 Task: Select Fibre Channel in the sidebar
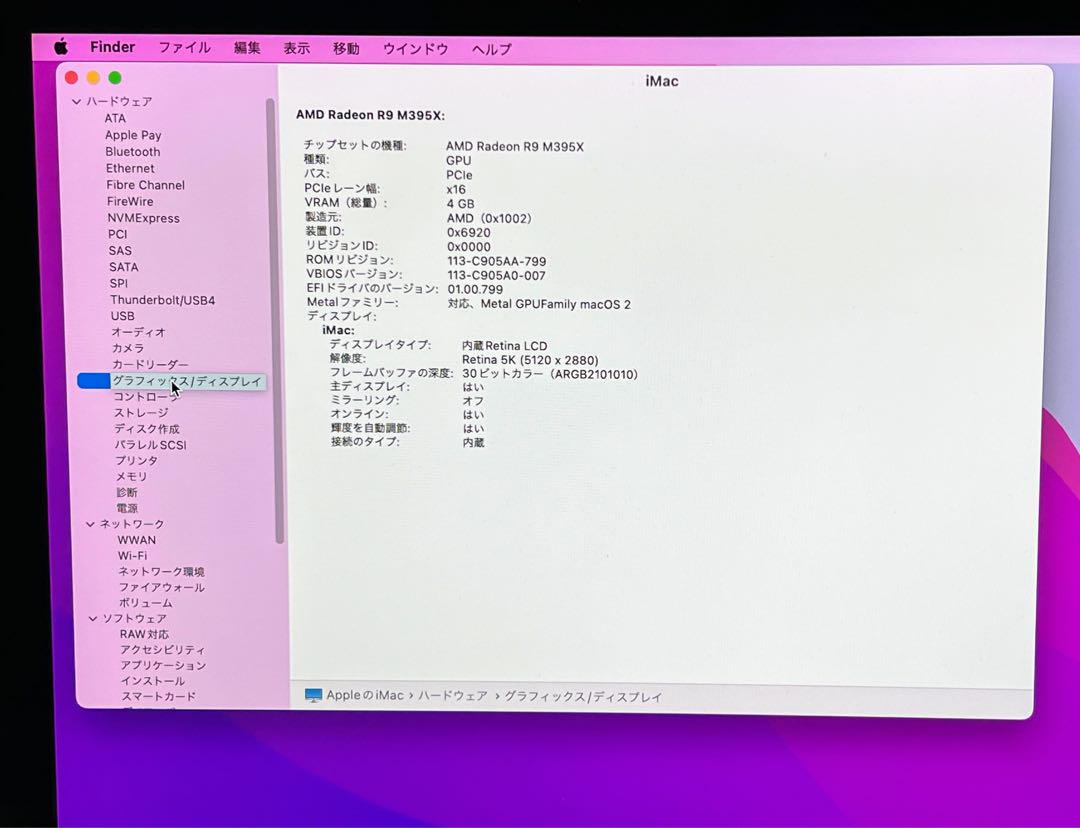coord(145,185)
